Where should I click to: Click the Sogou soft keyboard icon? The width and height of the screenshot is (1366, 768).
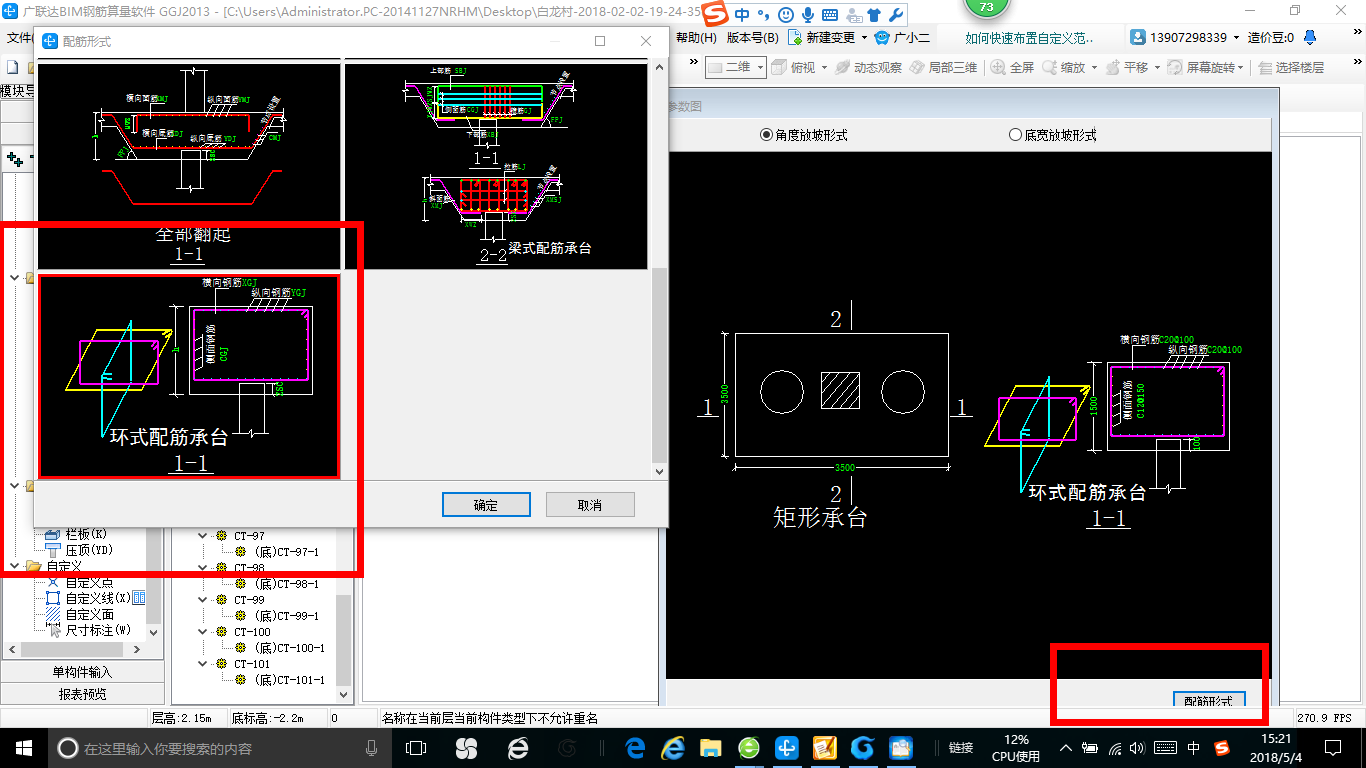830,15
